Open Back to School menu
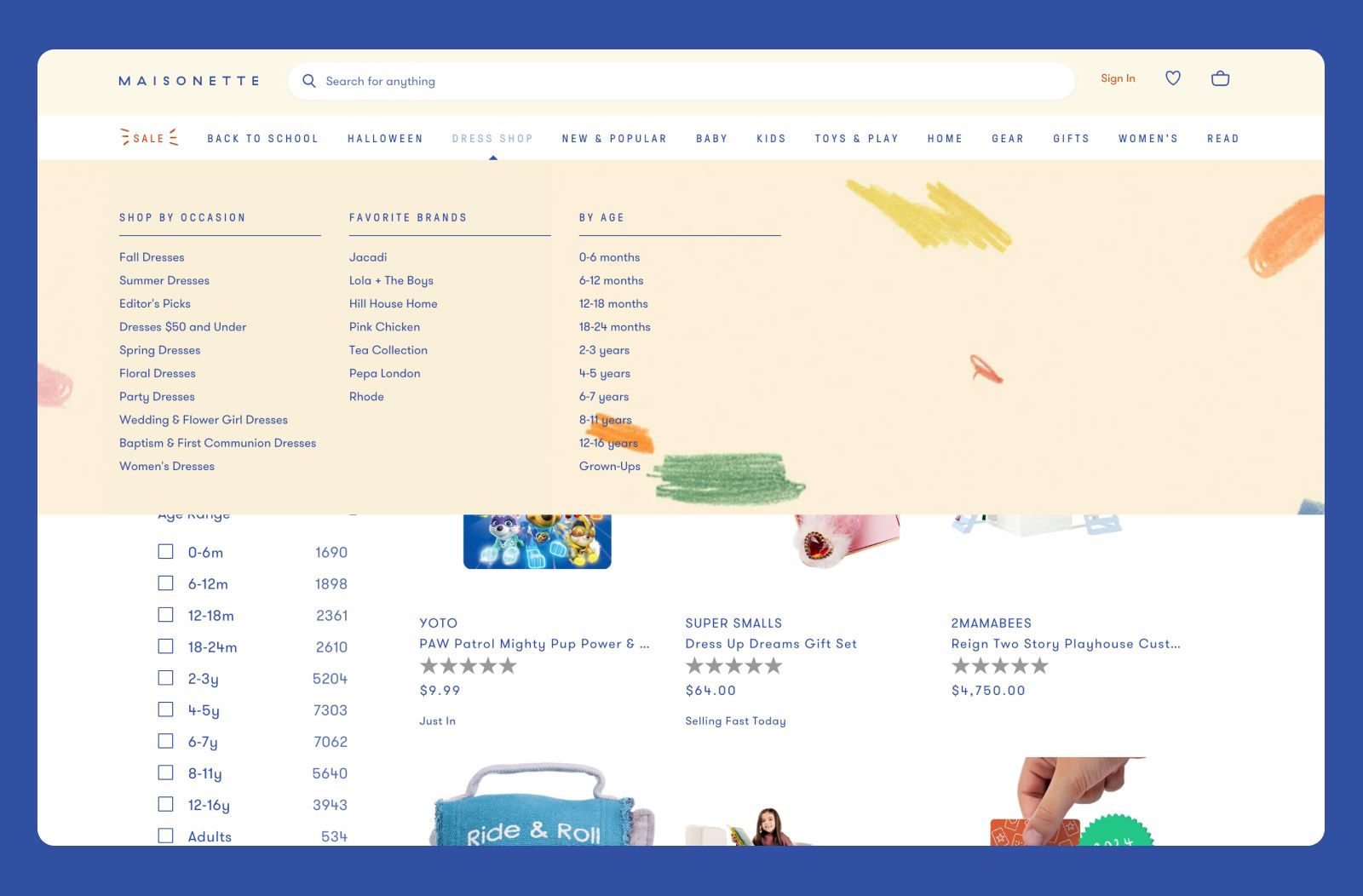The width and height of the screenshot is (1363, 896). pyautogui.click(x=262, y=138)
